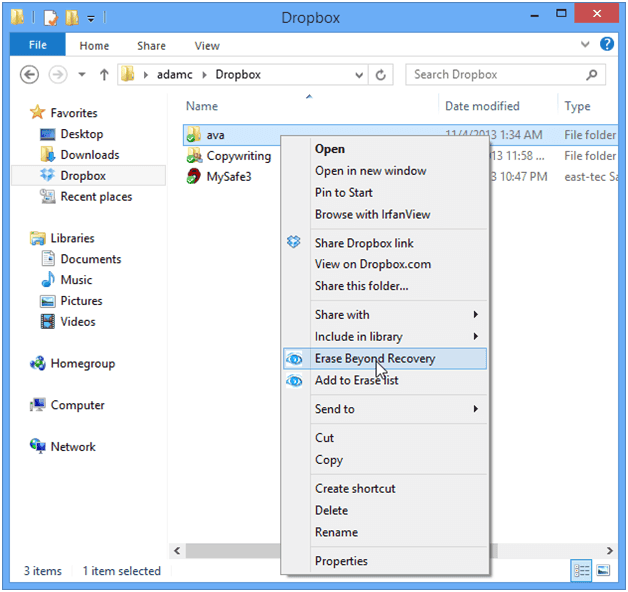Click the Favorites star icon
The height and width of the screenshot is (592, 628).
point(37,112)
